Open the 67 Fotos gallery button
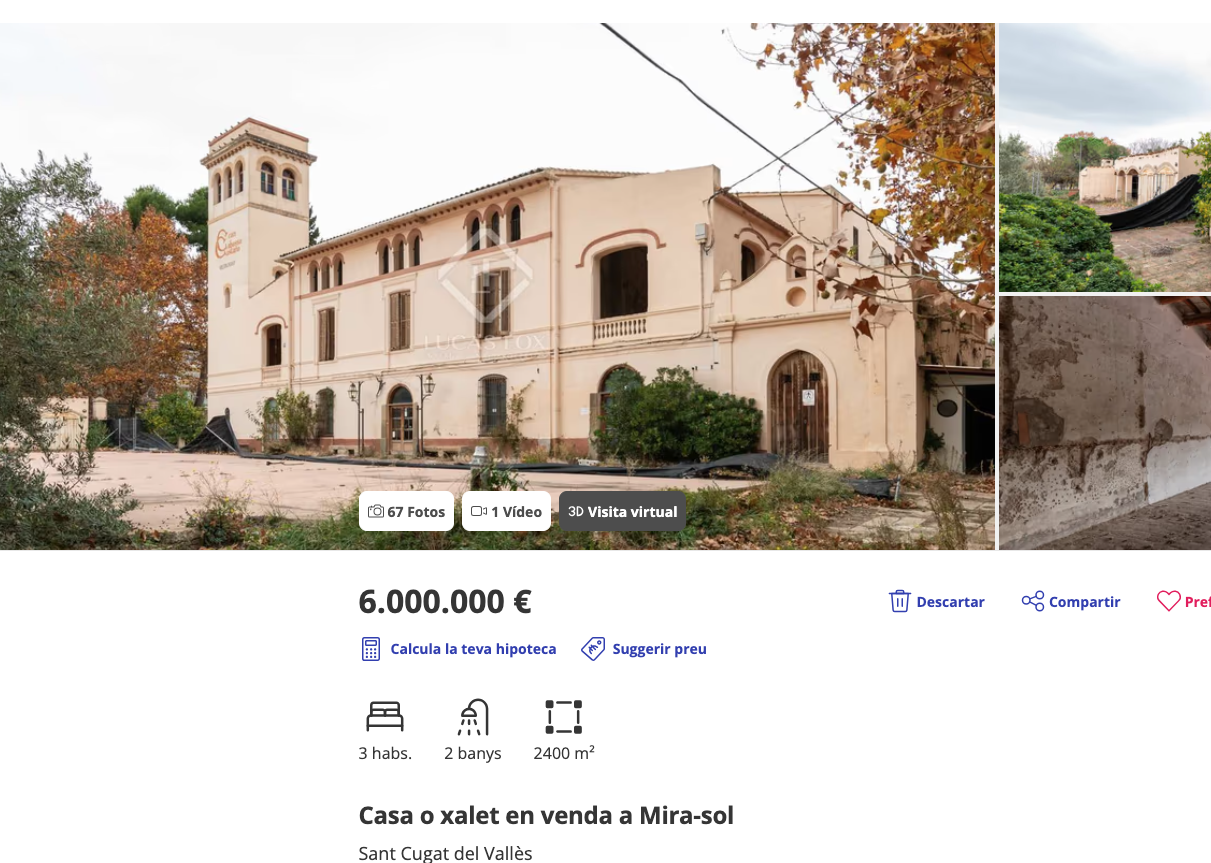The image size is (1211, 863). pos(406,511)
